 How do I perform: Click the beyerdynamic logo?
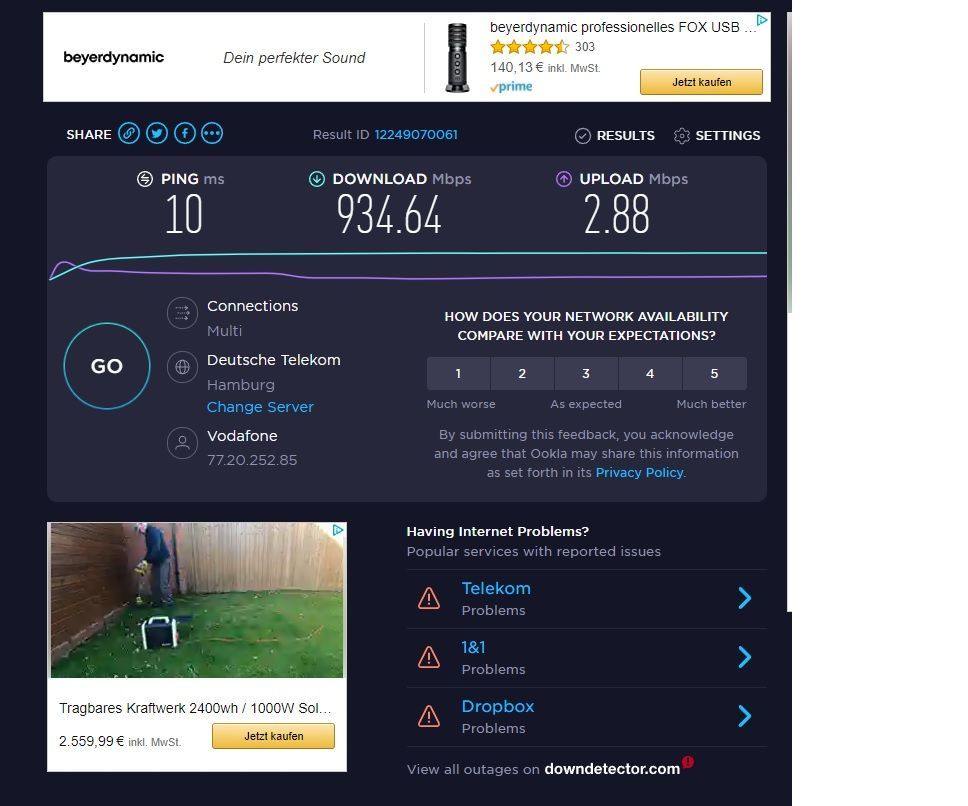coord(114,57)
